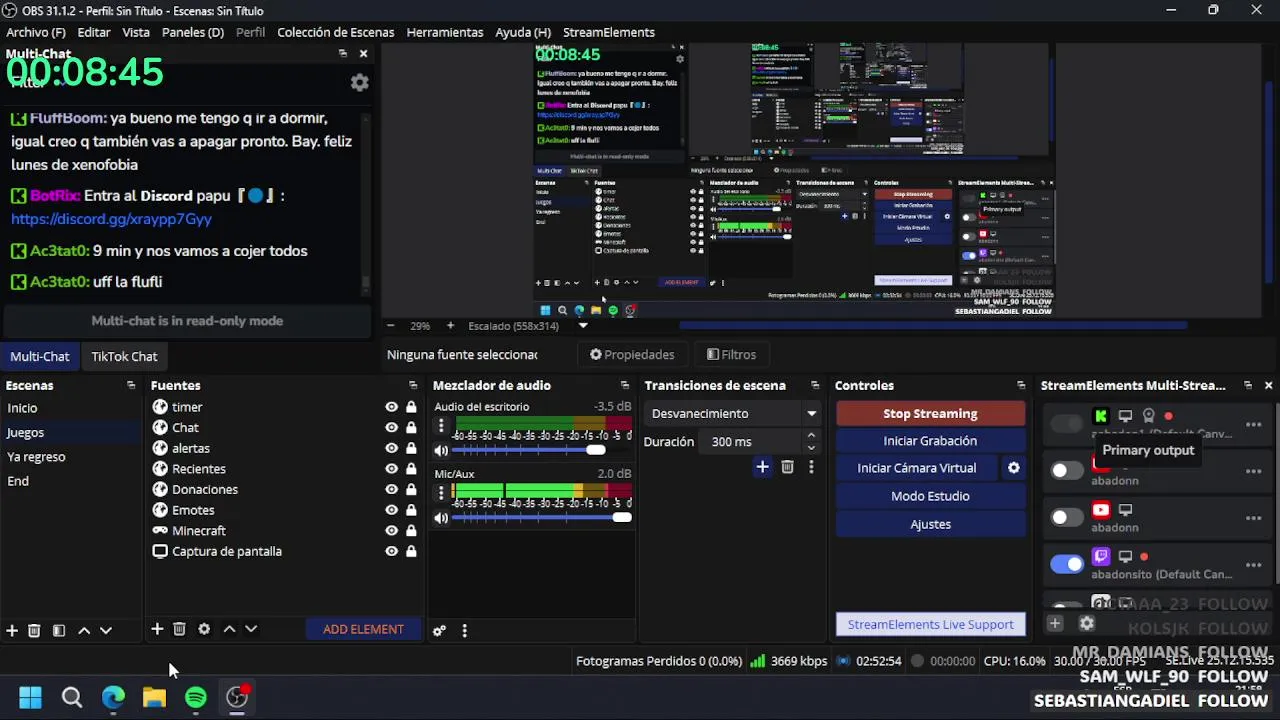Undock the Fuentes panel

click(412, 385)
